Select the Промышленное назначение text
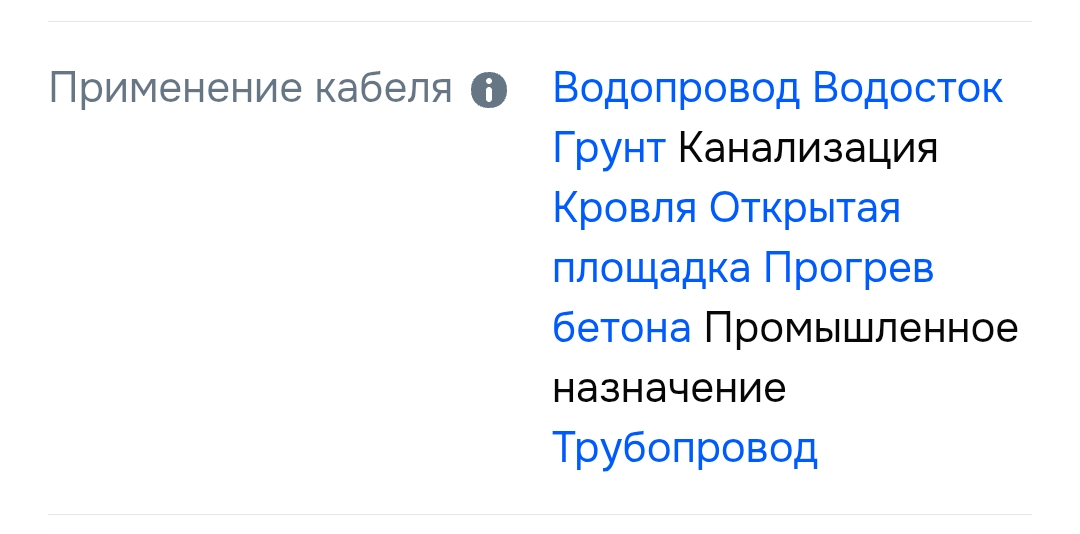This screenshot has height=534, width=1080. coord(861,328)
